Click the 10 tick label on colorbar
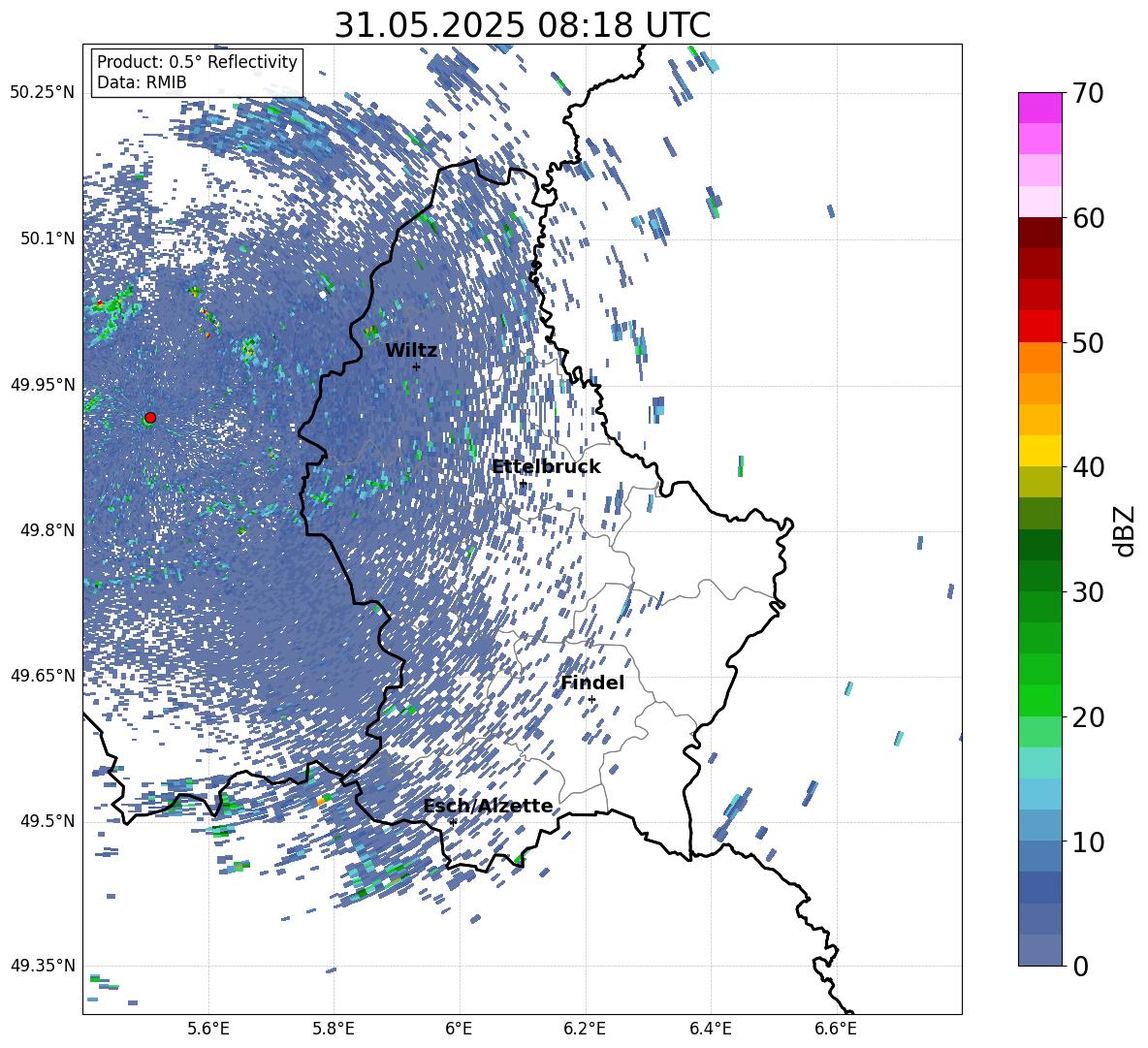 click(1088, 842)
